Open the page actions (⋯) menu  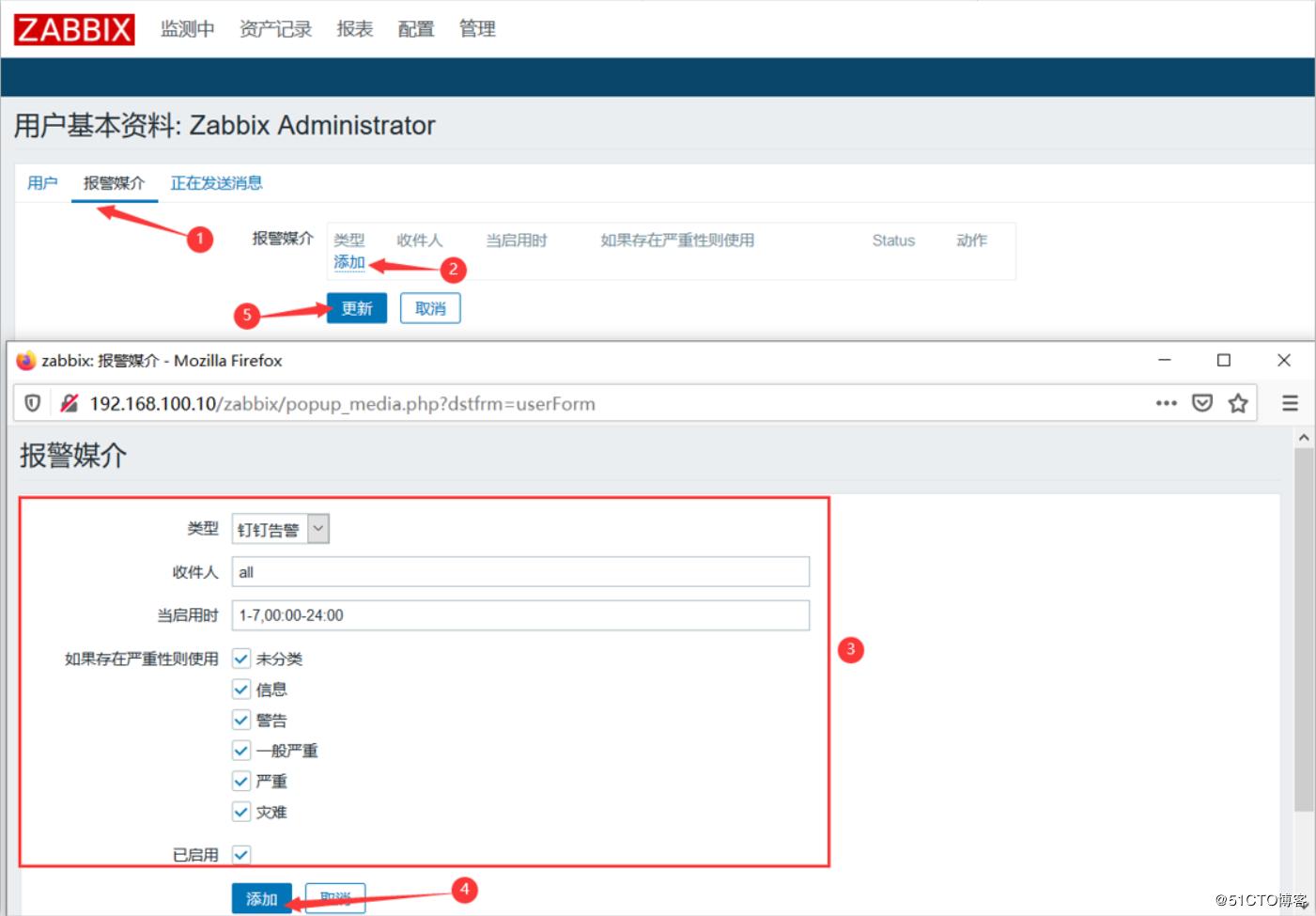[x=1166, y=403]
